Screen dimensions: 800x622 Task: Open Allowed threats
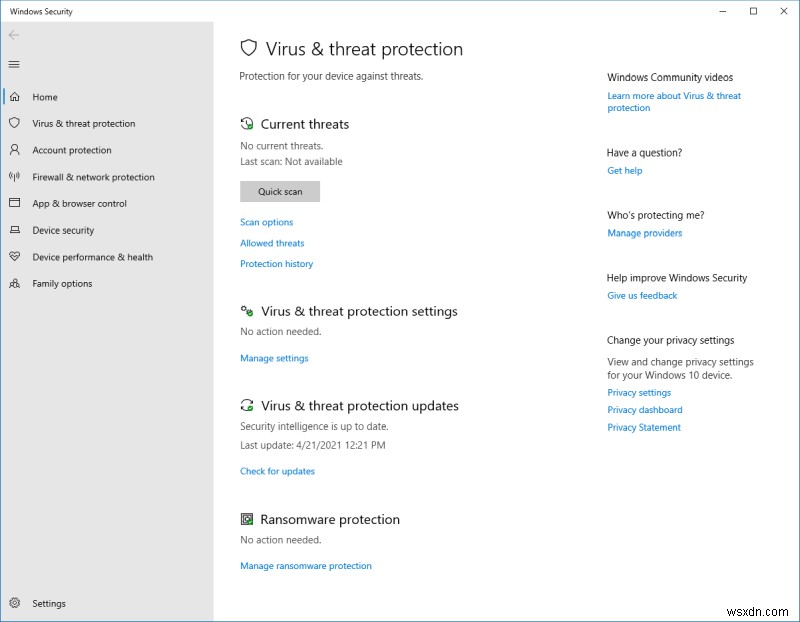click(272, 242)
